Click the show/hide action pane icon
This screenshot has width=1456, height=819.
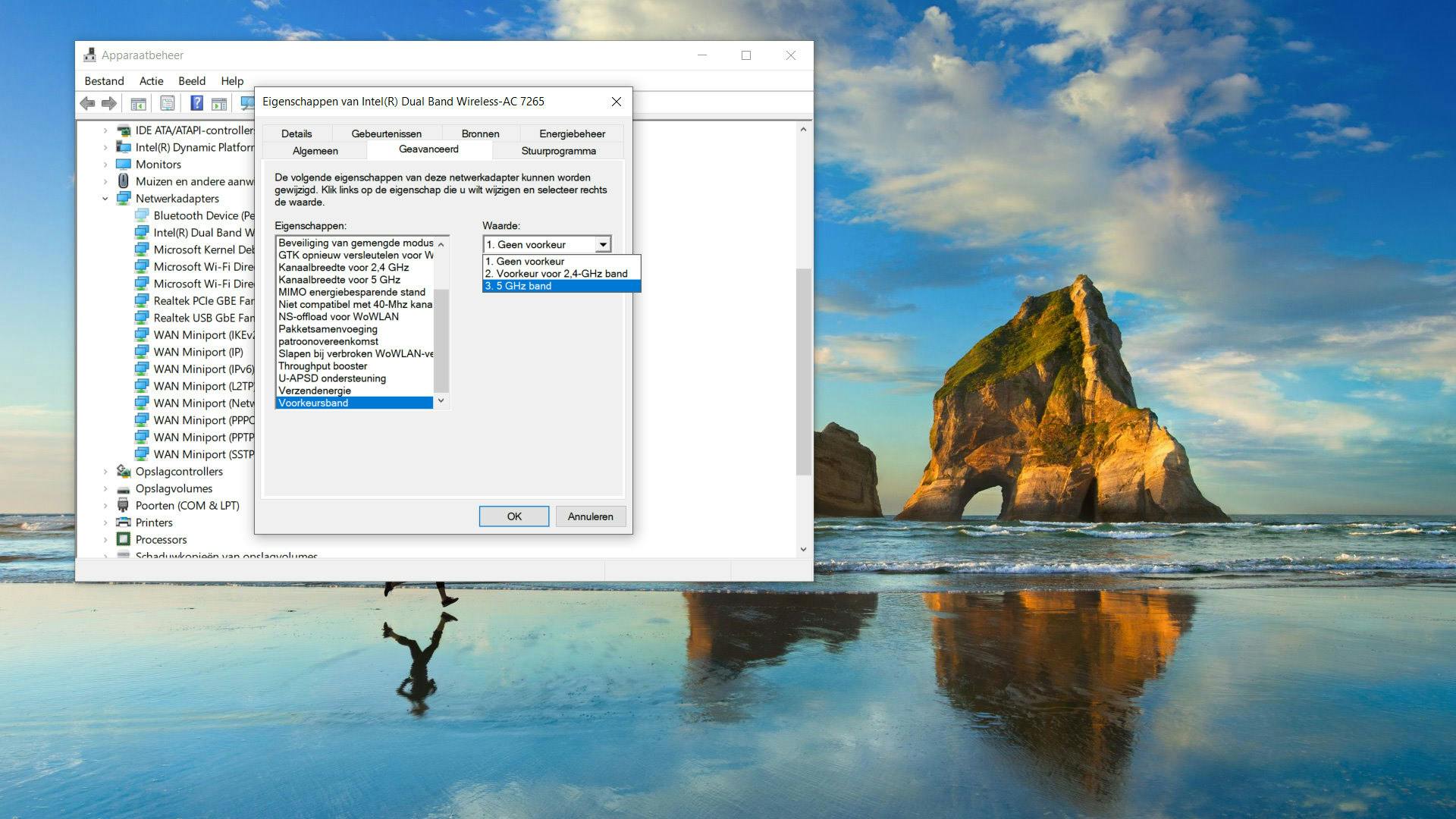[219, 103]
